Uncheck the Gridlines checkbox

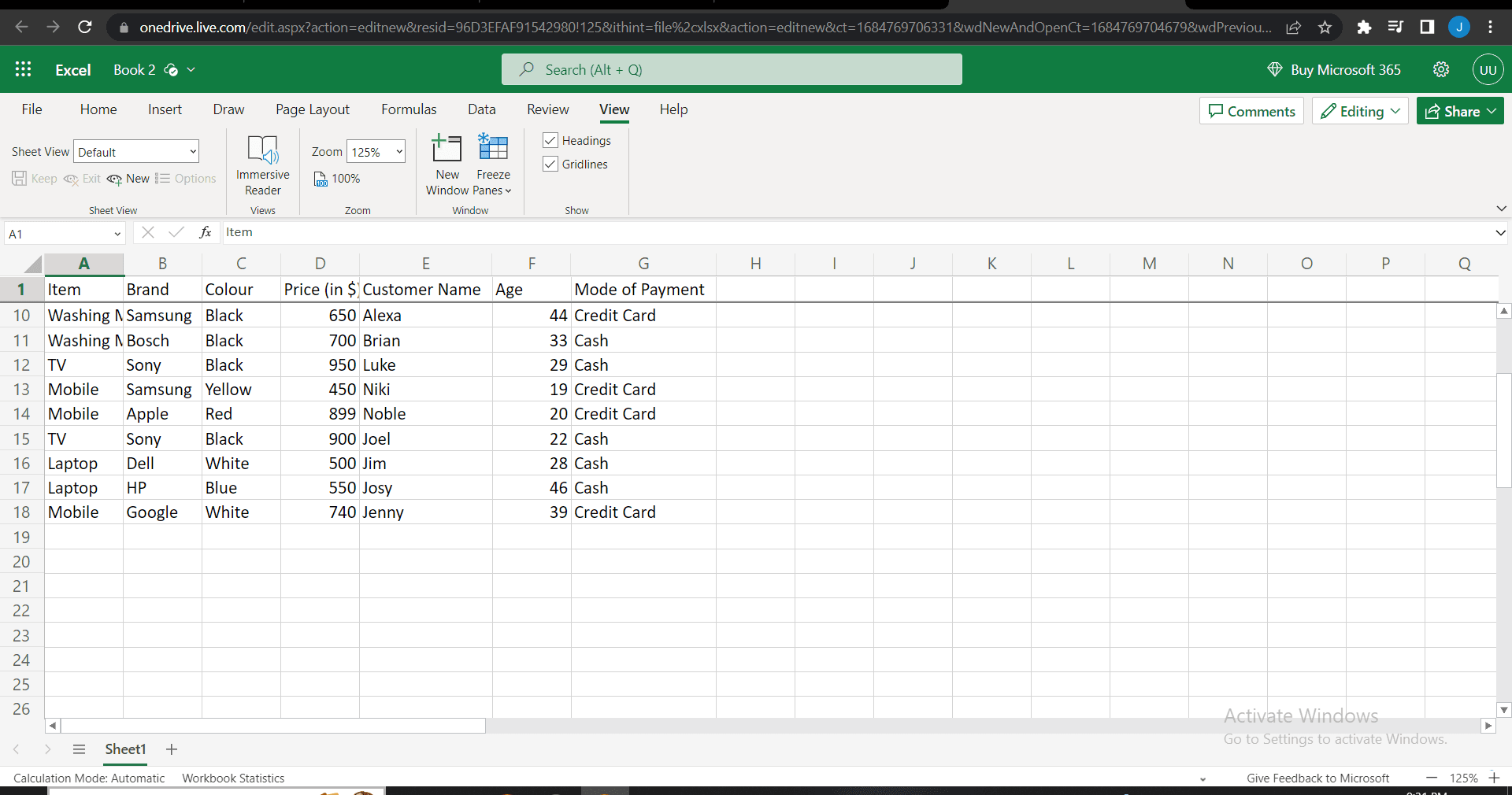tap(550, 164)
